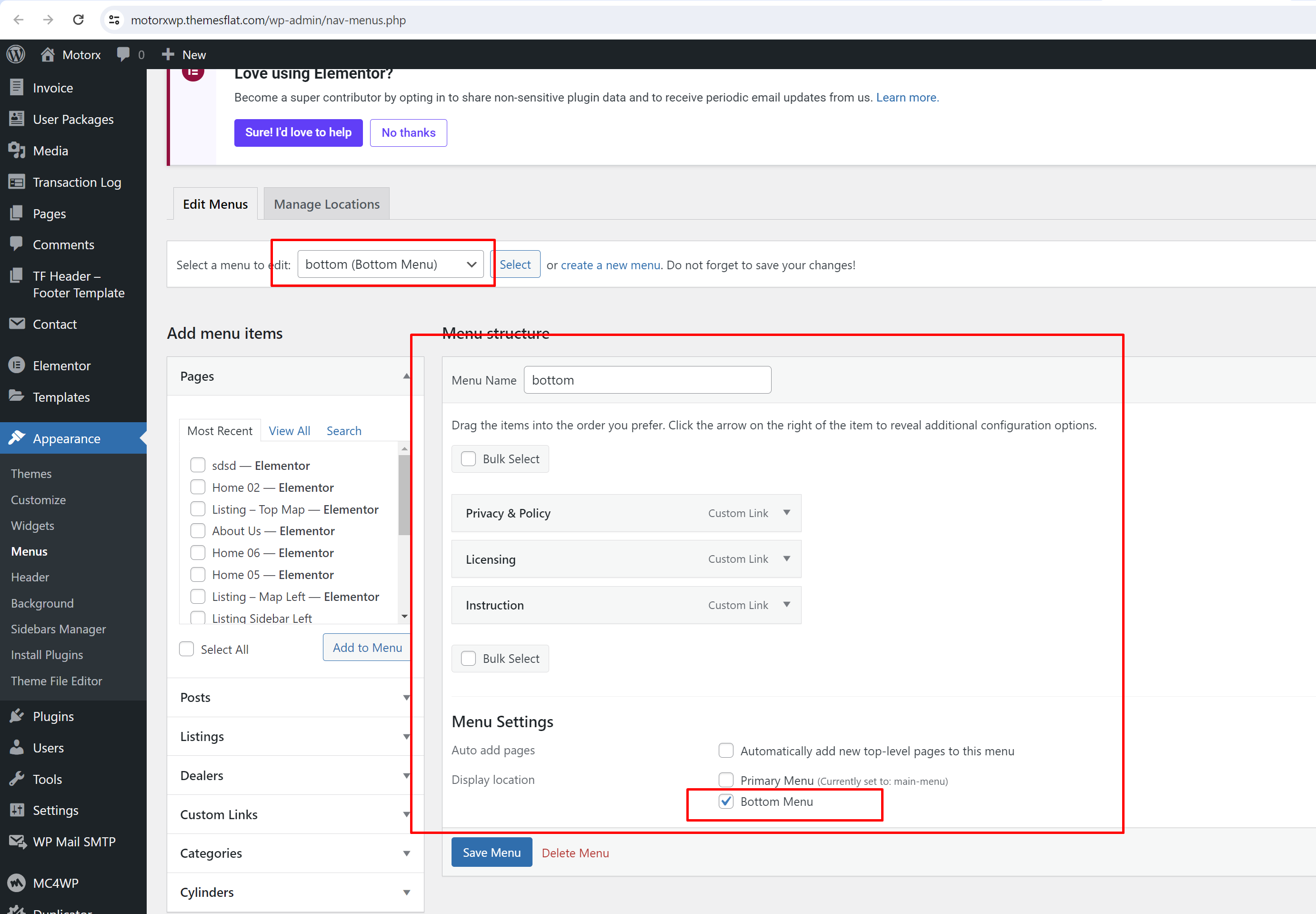
Task: Click the Add to Menu button
Action: pos(367,647)
